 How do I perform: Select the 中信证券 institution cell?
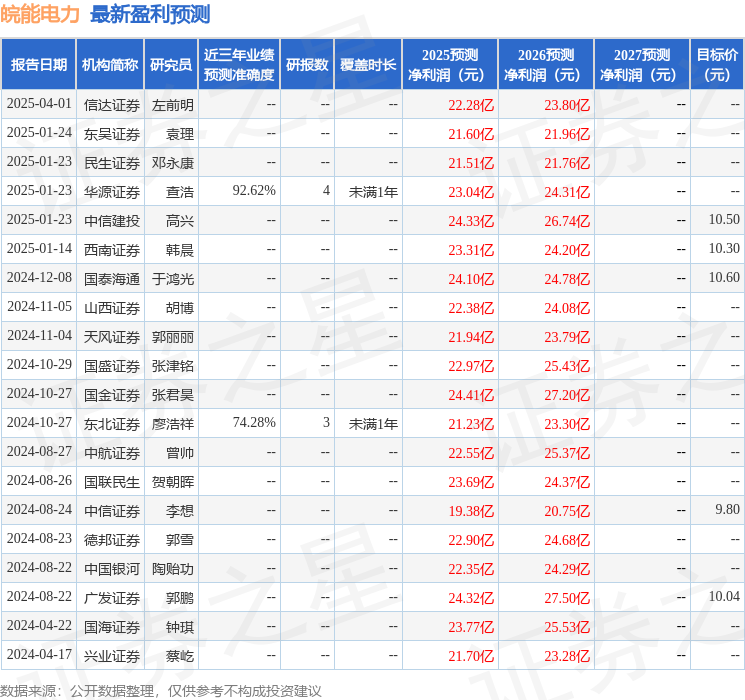tap(112, 511)
